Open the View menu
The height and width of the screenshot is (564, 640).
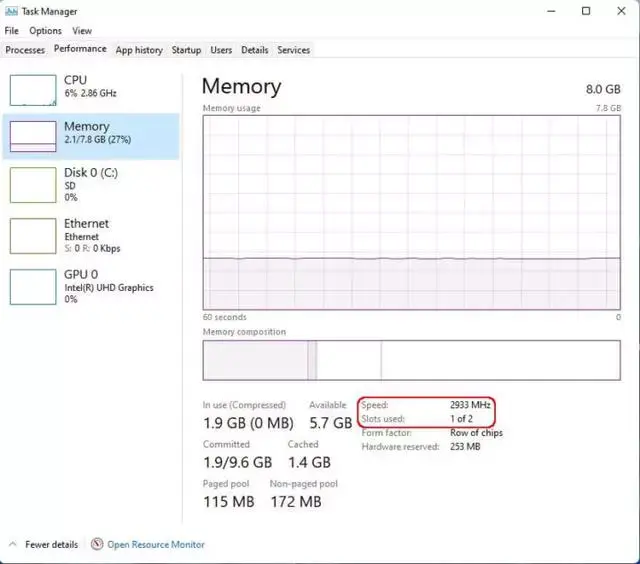pyautogui.click(x=82, y=31)
